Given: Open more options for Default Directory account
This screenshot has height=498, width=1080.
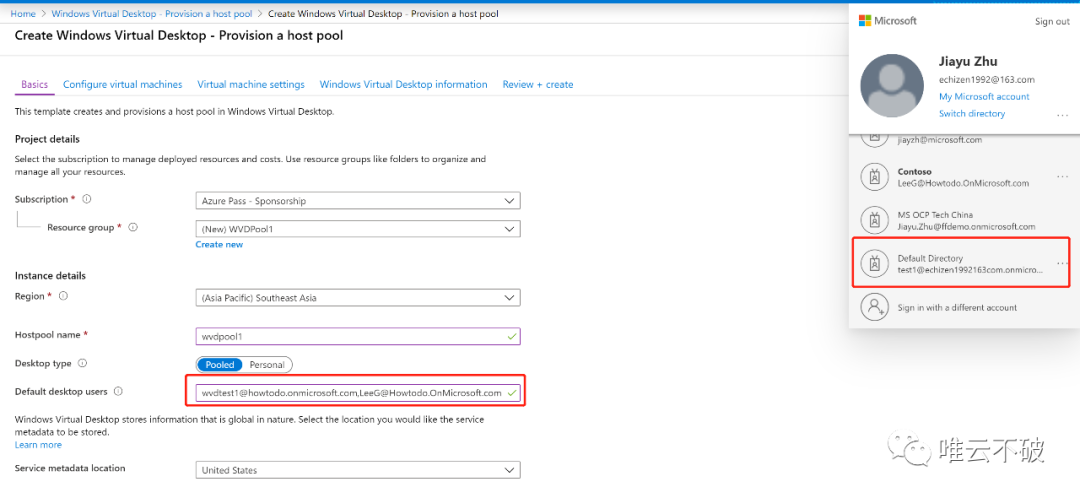Looking at the screenshot, I should tap(1062, 263).
